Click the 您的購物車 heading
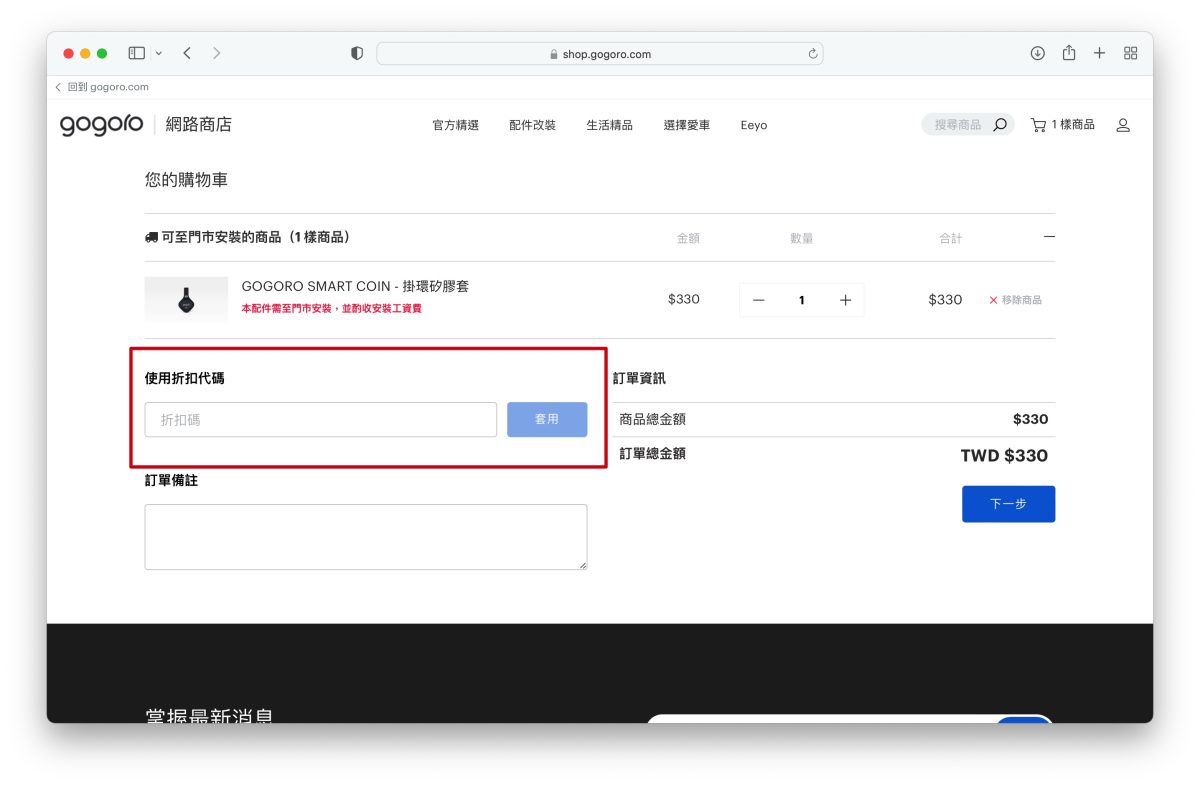 (x=186, y=180)
